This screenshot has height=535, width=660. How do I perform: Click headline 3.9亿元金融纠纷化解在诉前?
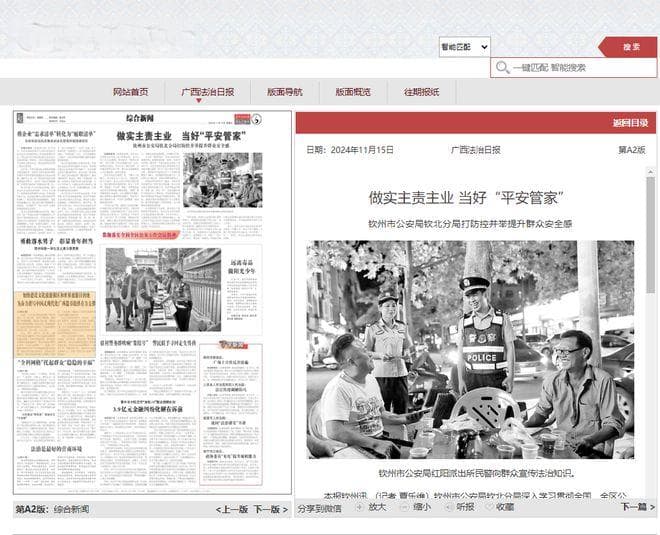coord(148,409)
